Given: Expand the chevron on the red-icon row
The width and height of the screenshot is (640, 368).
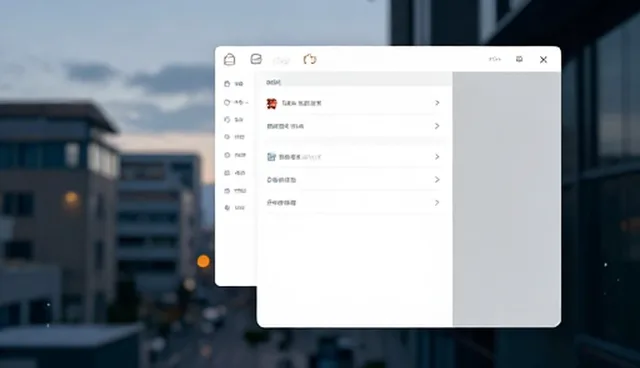Looking at the screenshot, I should click(437, 103).
